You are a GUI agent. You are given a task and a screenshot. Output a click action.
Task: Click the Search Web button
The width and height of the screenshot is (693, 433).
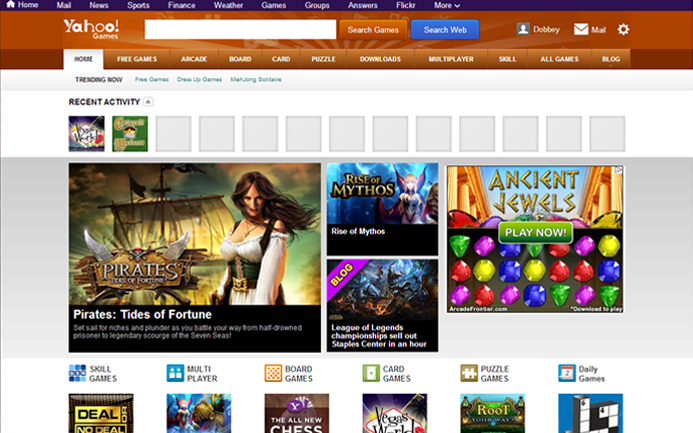click(x=445, y=30)
